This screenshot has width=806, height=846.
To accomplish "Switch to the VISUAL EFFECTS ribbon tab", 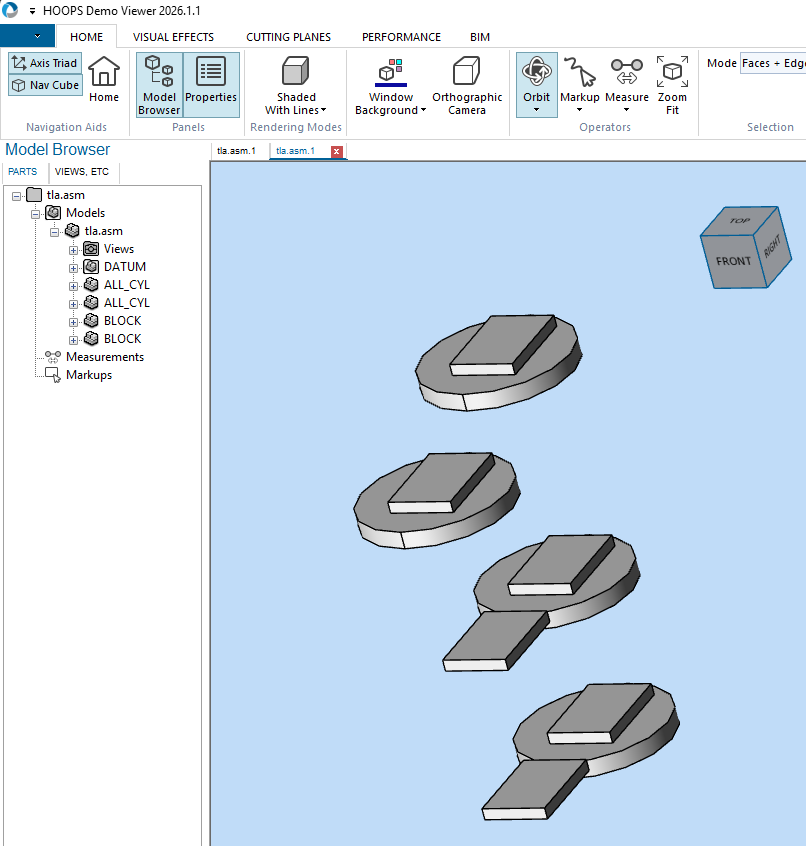I will pyautogui.click(x=173, y=36).
